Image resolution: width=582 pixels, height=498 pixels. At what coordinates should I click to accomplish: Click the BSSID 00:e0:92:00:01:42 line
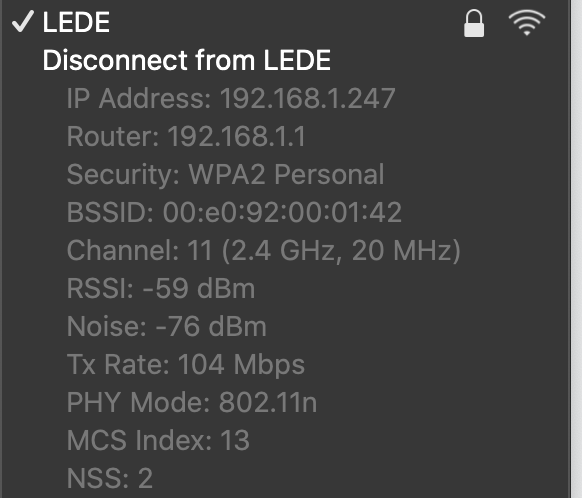[x=234, y=212]
